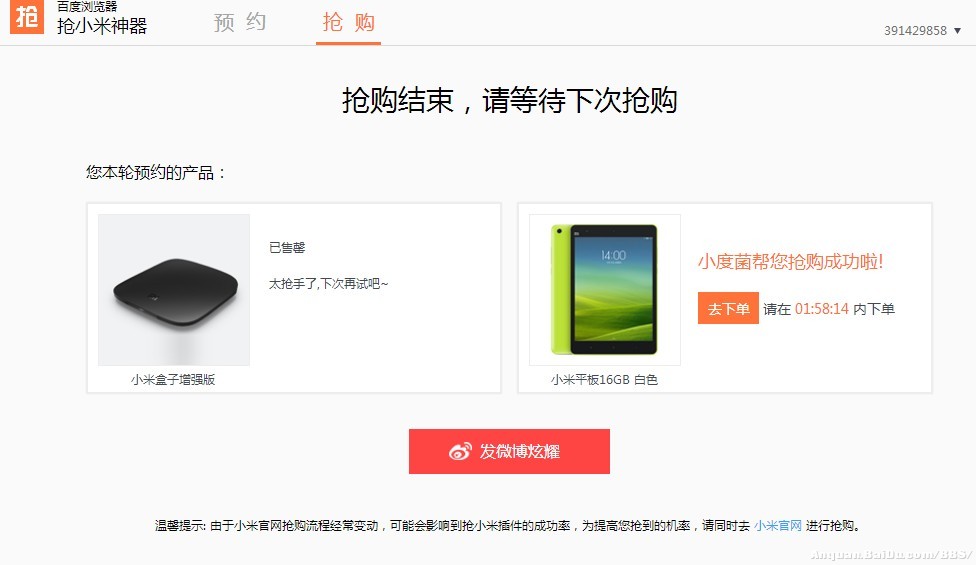Viewport: 976px width, 565px height.
Task: Click the 小米盒子增强版 product image
Action: point(174,290)
